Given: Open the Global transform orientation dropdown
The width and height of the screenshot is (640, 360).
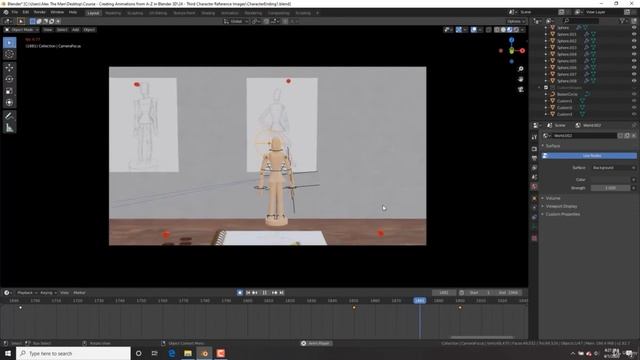Looking at the screenshot, I should (236, 21).
